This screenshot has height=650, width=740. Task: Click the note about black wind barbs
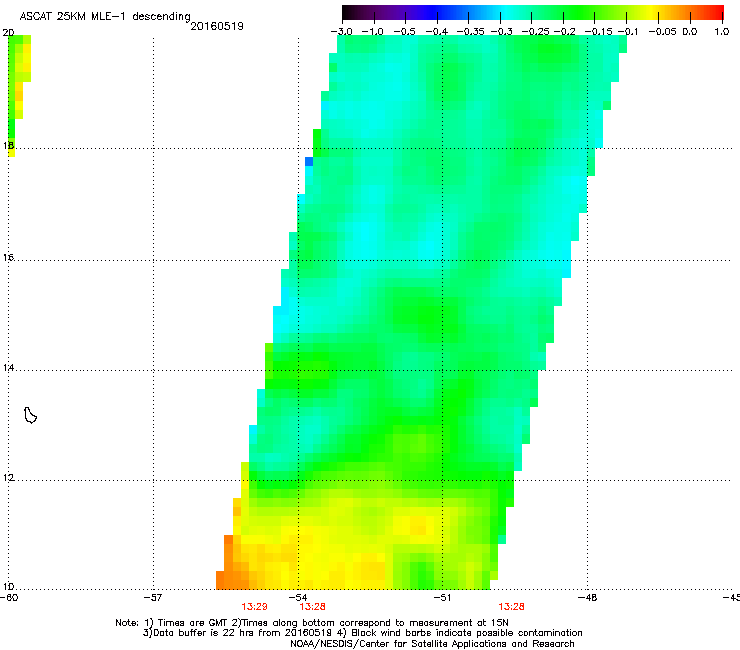click(467, 633)
